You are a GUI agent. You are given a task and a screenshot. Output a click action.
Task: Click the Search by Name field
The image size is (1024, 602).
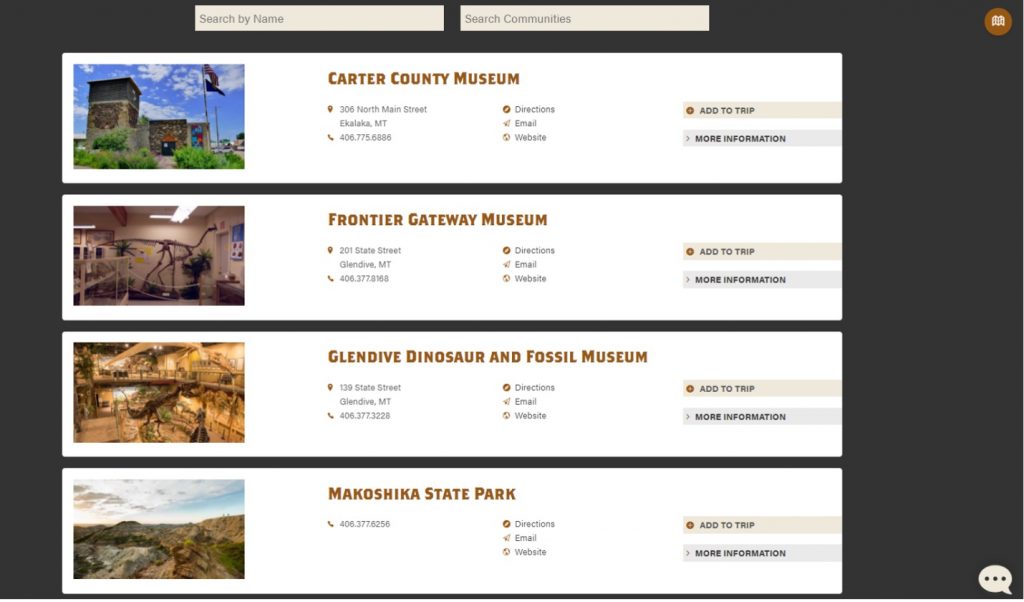[319, 18]
